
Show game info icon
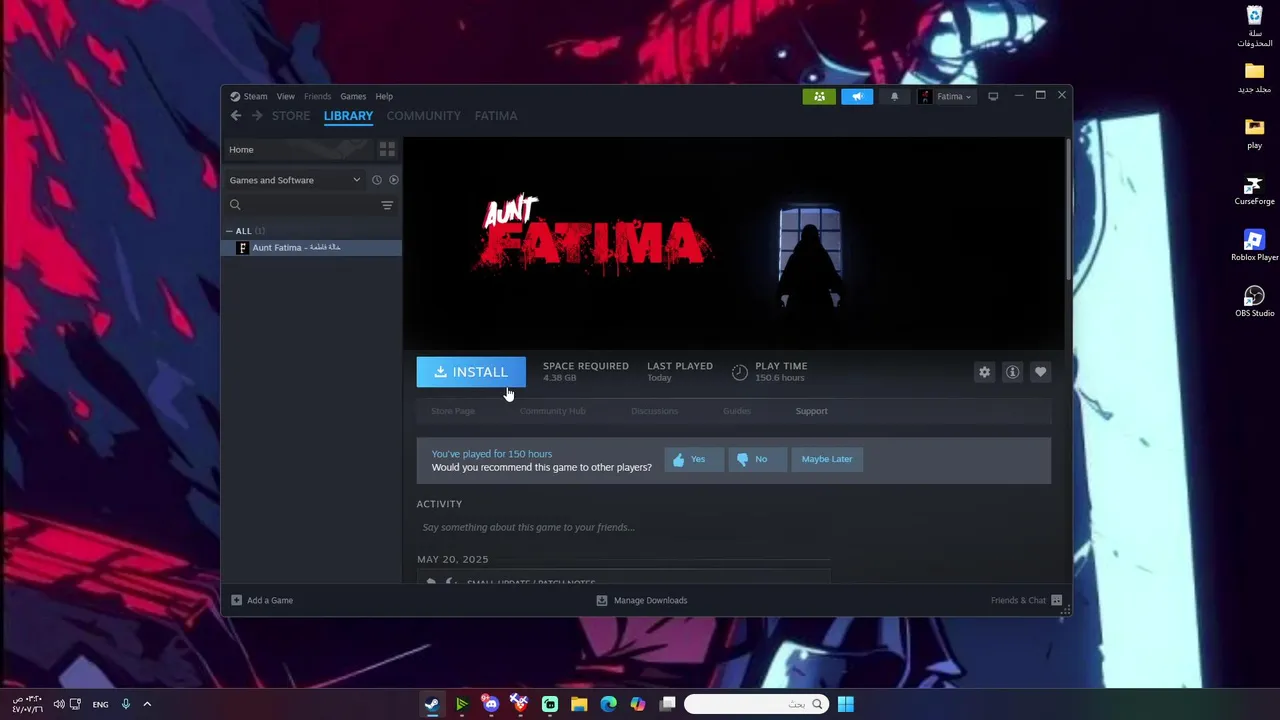point(1013,372)
